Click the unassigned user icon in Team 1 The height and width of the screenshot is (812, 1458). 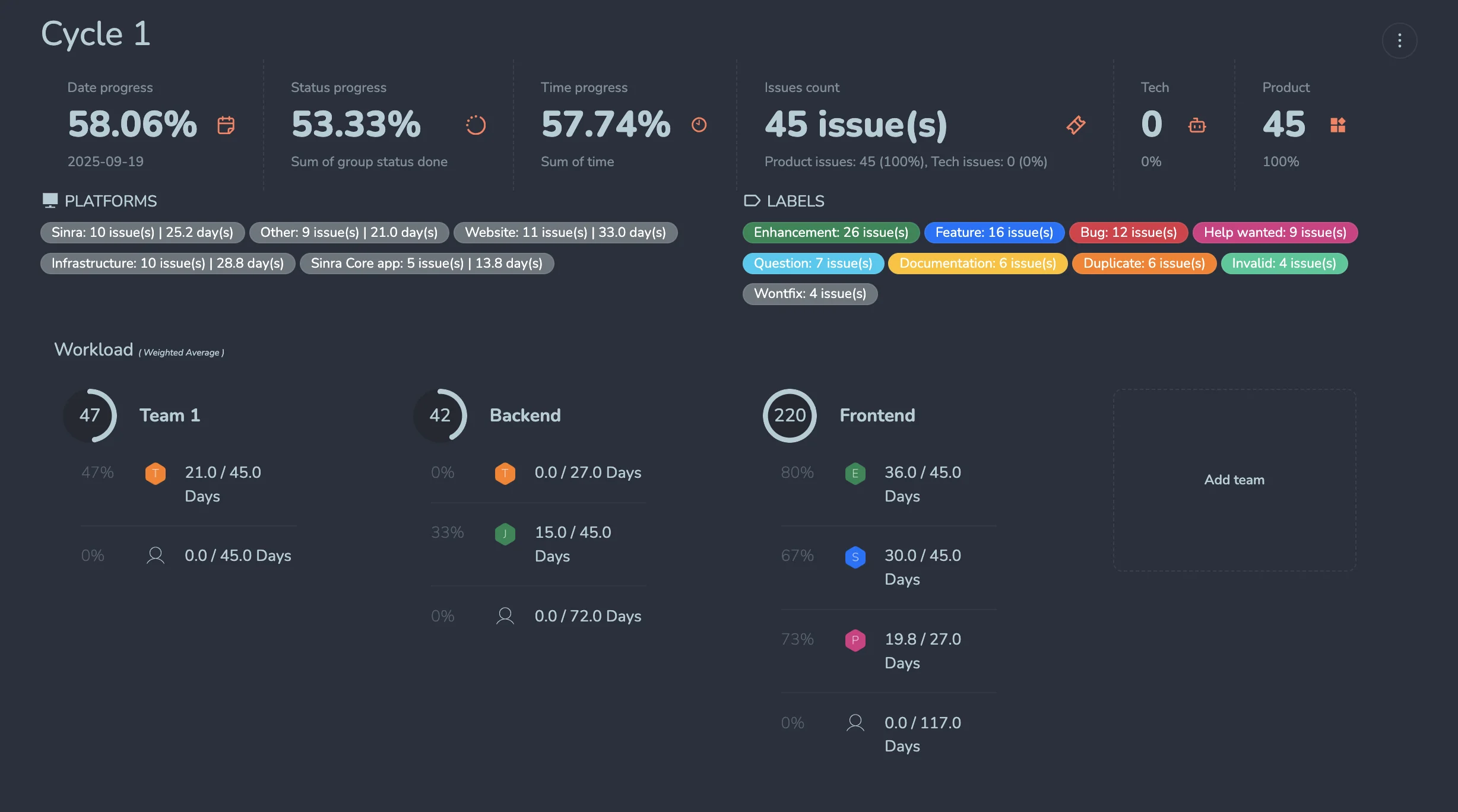tap(156, 556)
